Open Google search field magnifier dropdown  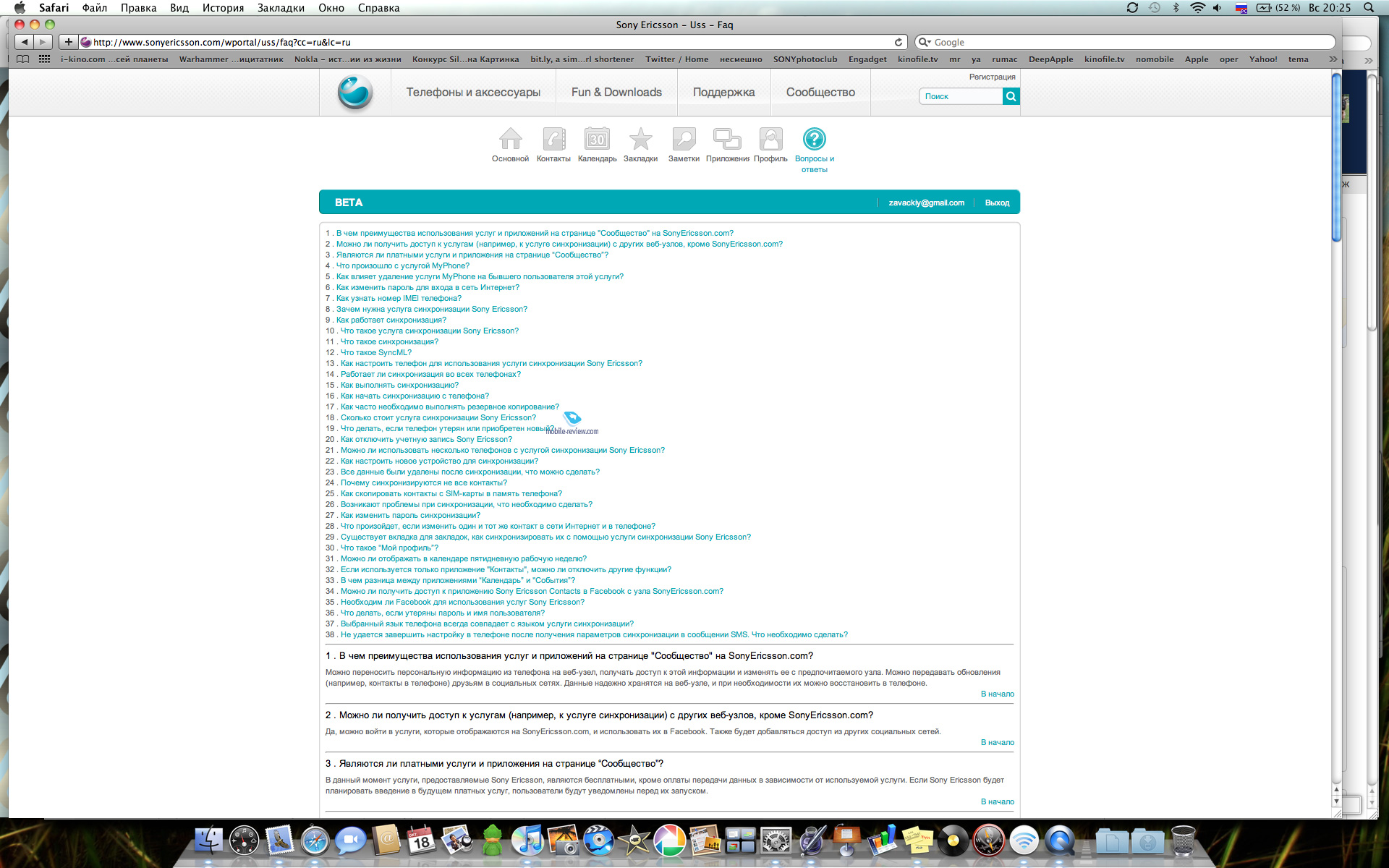point(924,42)
